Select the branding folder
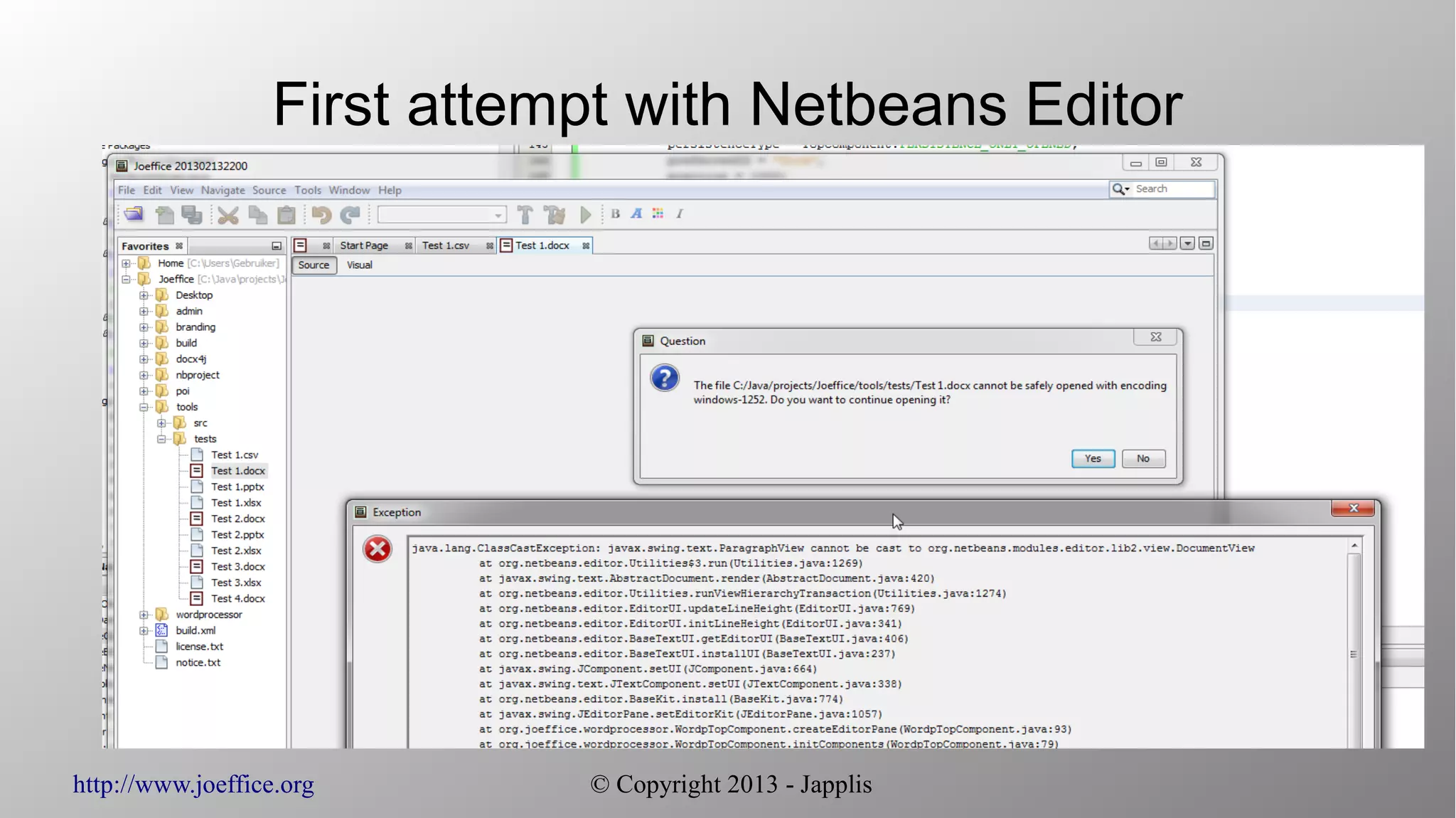The height and width of the screenshot is (818, 1456). coord(196,327)
